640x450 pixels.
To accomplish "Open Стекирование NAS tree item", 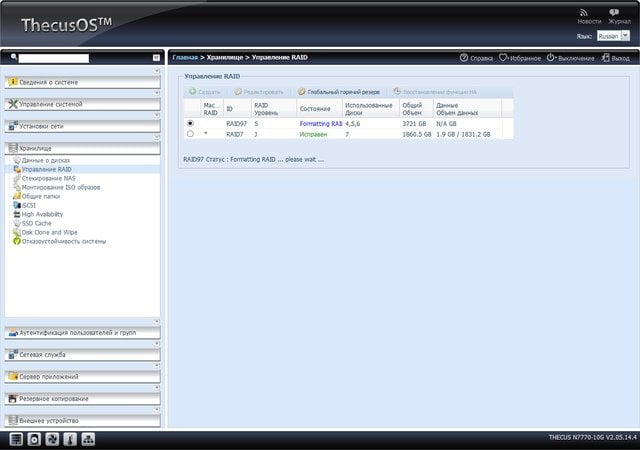I will (x=48, y=178).
